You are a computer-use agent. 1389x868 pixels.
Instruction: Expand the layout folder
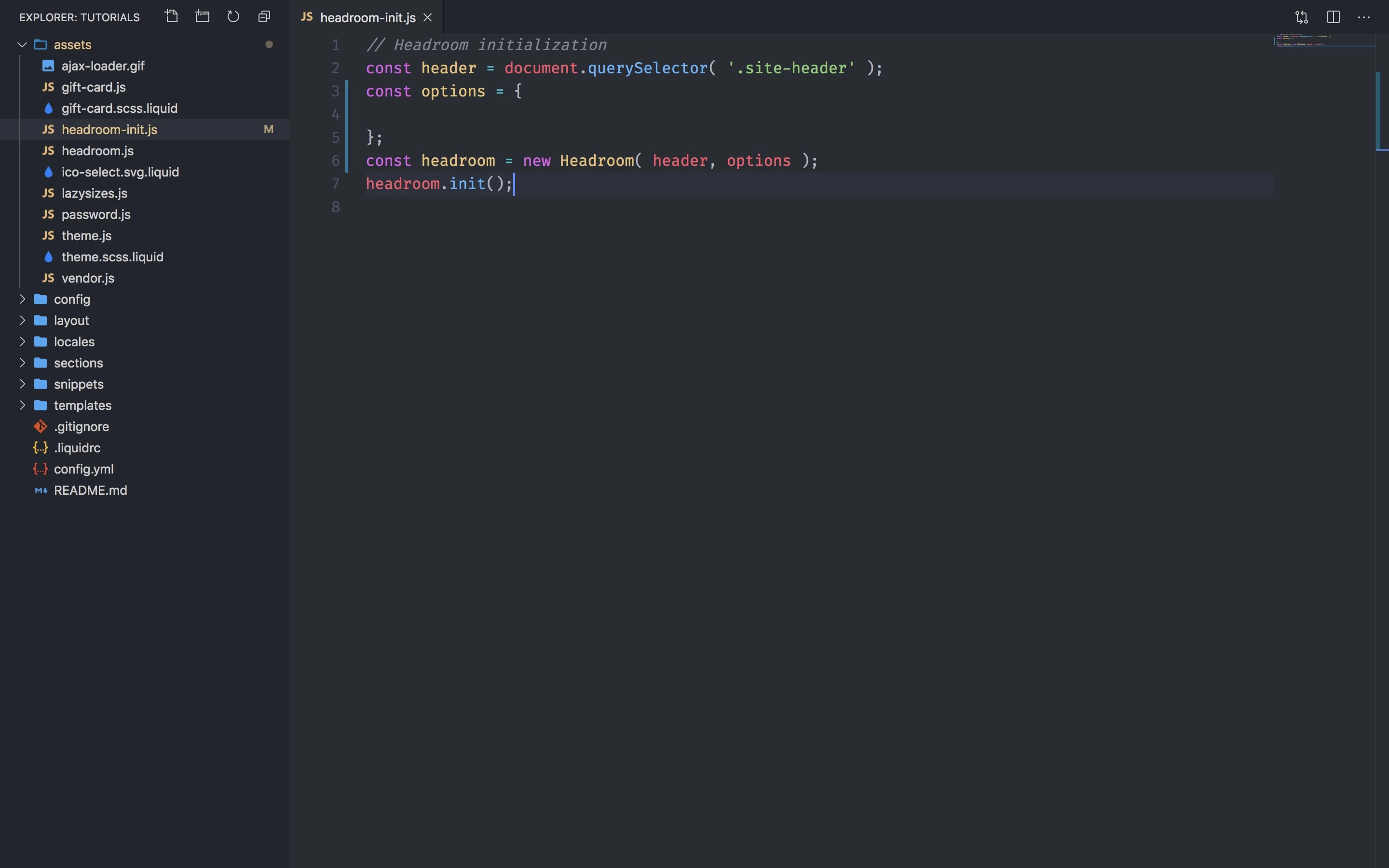click(22, 320)
